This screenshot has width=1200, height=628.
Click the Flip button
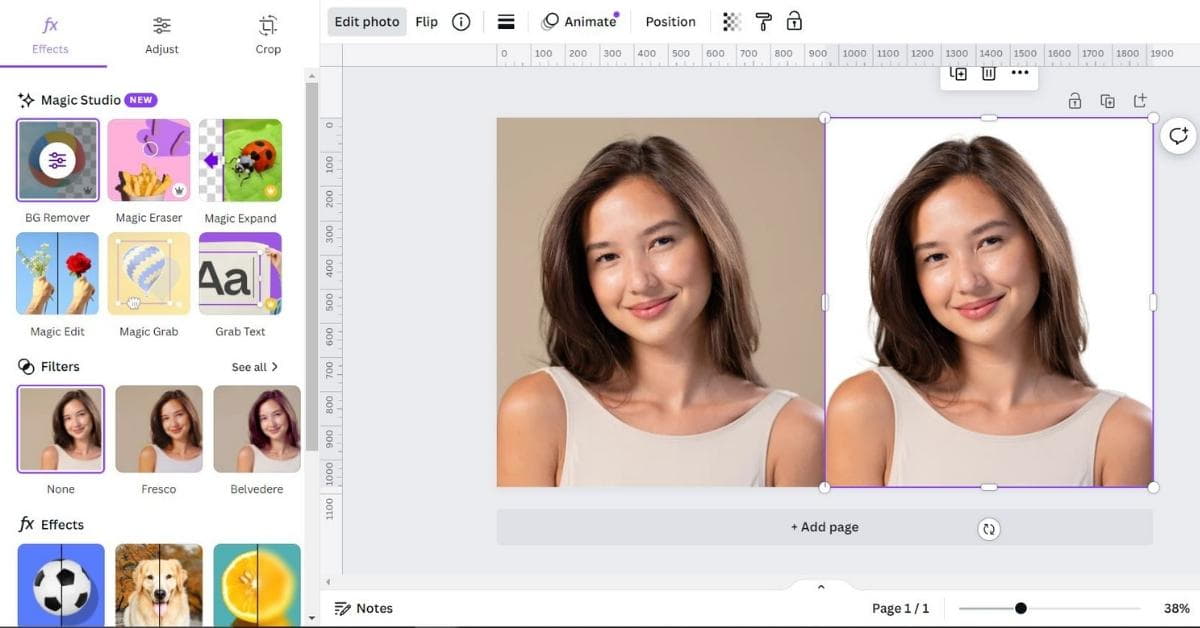(x=427, y=22)
